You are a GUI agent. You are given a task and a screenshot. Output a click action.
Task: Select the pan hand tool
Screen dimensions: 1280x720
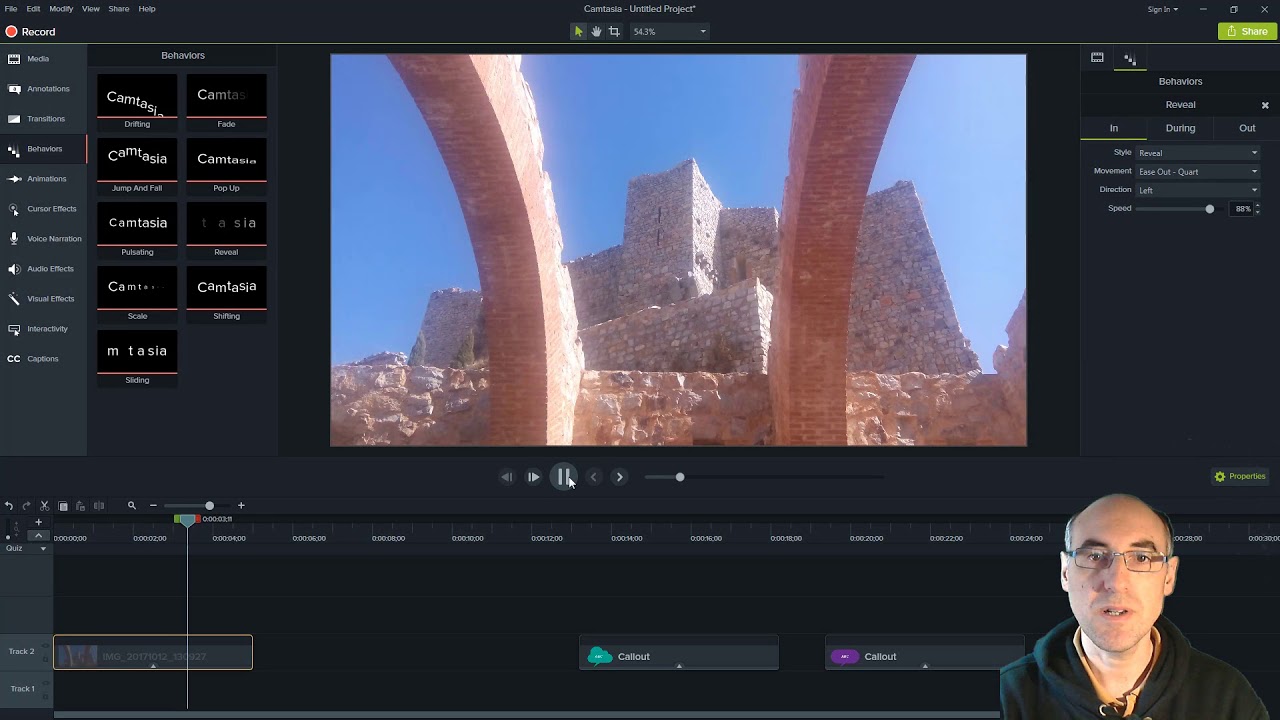tap(596, 31)
